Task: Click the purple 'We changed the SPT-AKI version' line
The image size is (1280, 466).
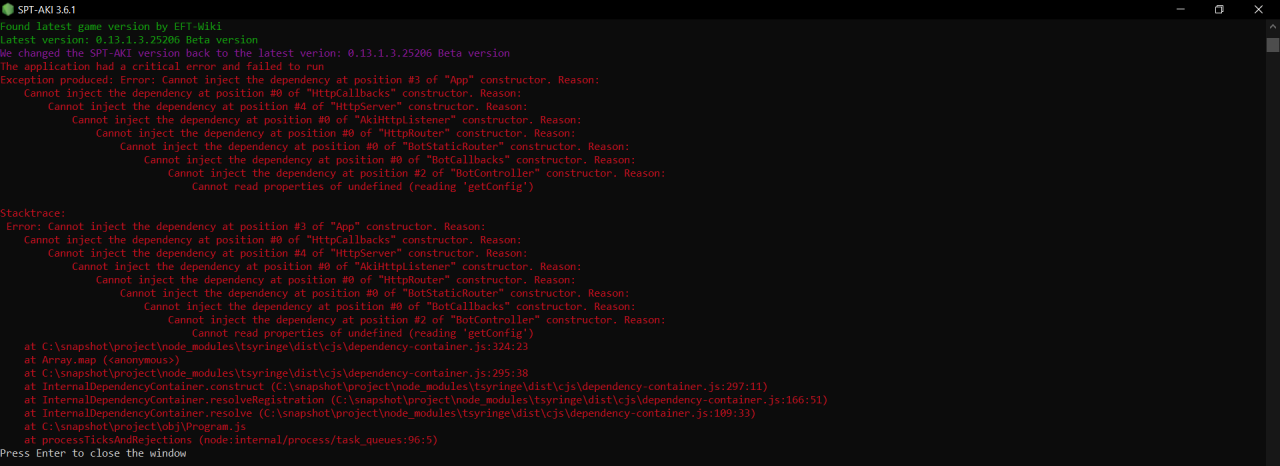Action: pyautogui.click(x=255, y=53)
